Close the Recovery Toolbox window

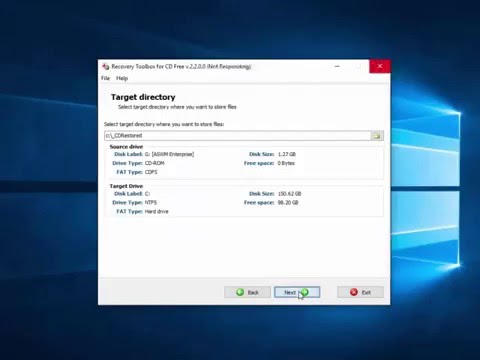[380, 66]
